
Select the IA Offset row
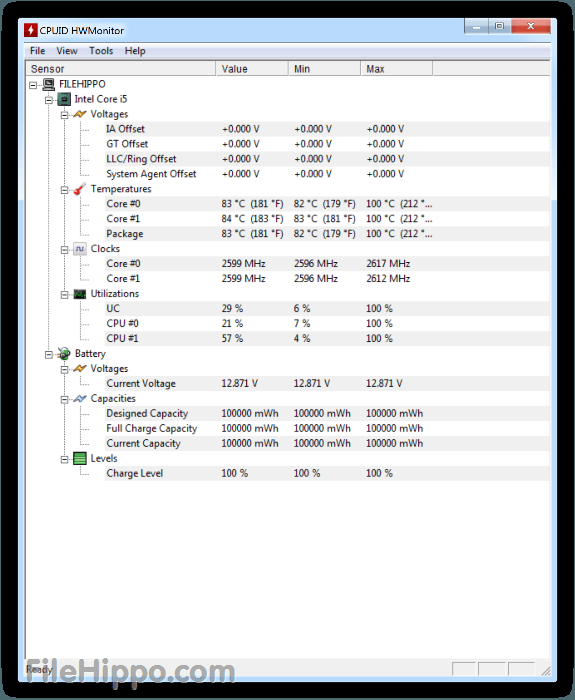pyautogui.click(x=327, y=129)
